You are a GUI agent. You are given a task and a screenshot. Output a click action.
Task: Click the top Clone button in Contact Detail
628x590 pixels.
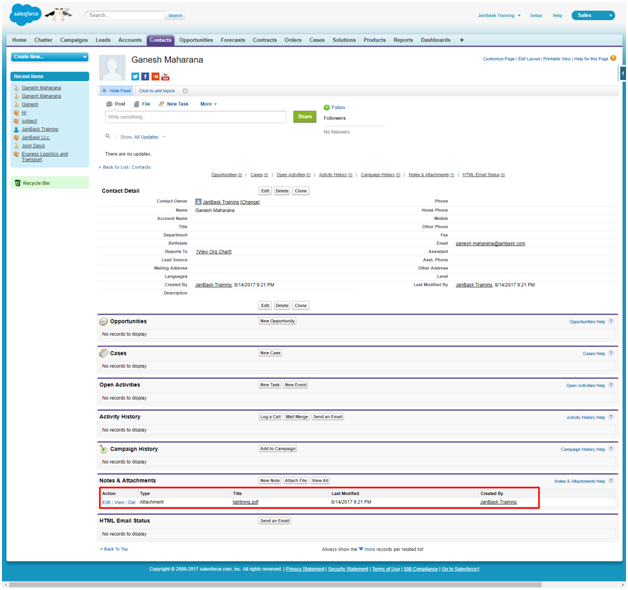pos(300,191)
